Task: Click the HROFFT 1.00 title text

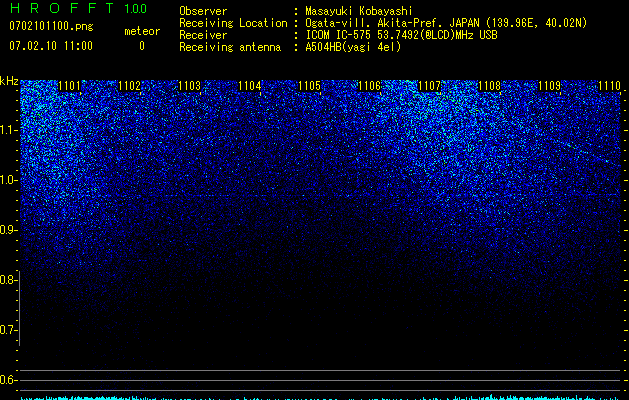Action: click(79, 8)
